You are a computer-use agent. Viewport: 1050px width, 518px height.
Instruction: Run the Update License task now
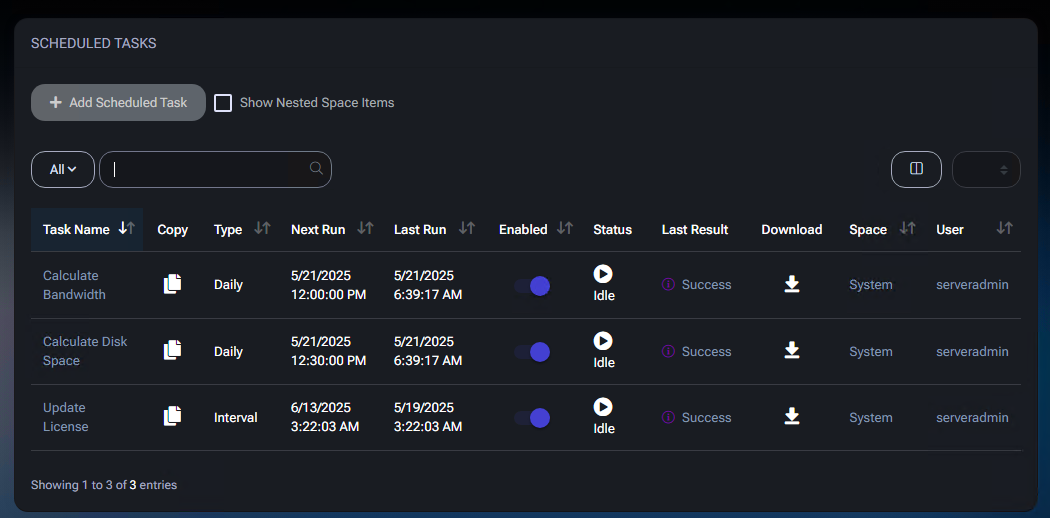(x=603, y=406)
